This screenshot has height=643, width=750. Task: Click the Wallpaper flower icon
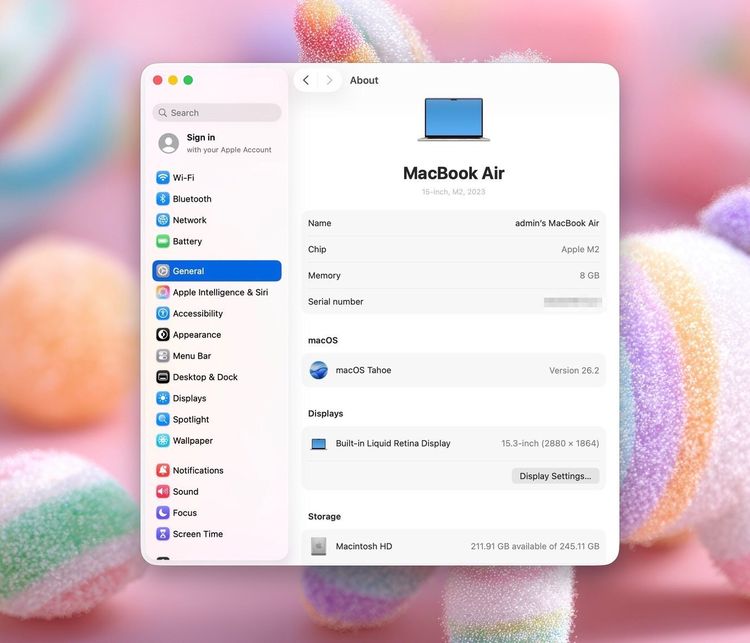coord(163,441)
